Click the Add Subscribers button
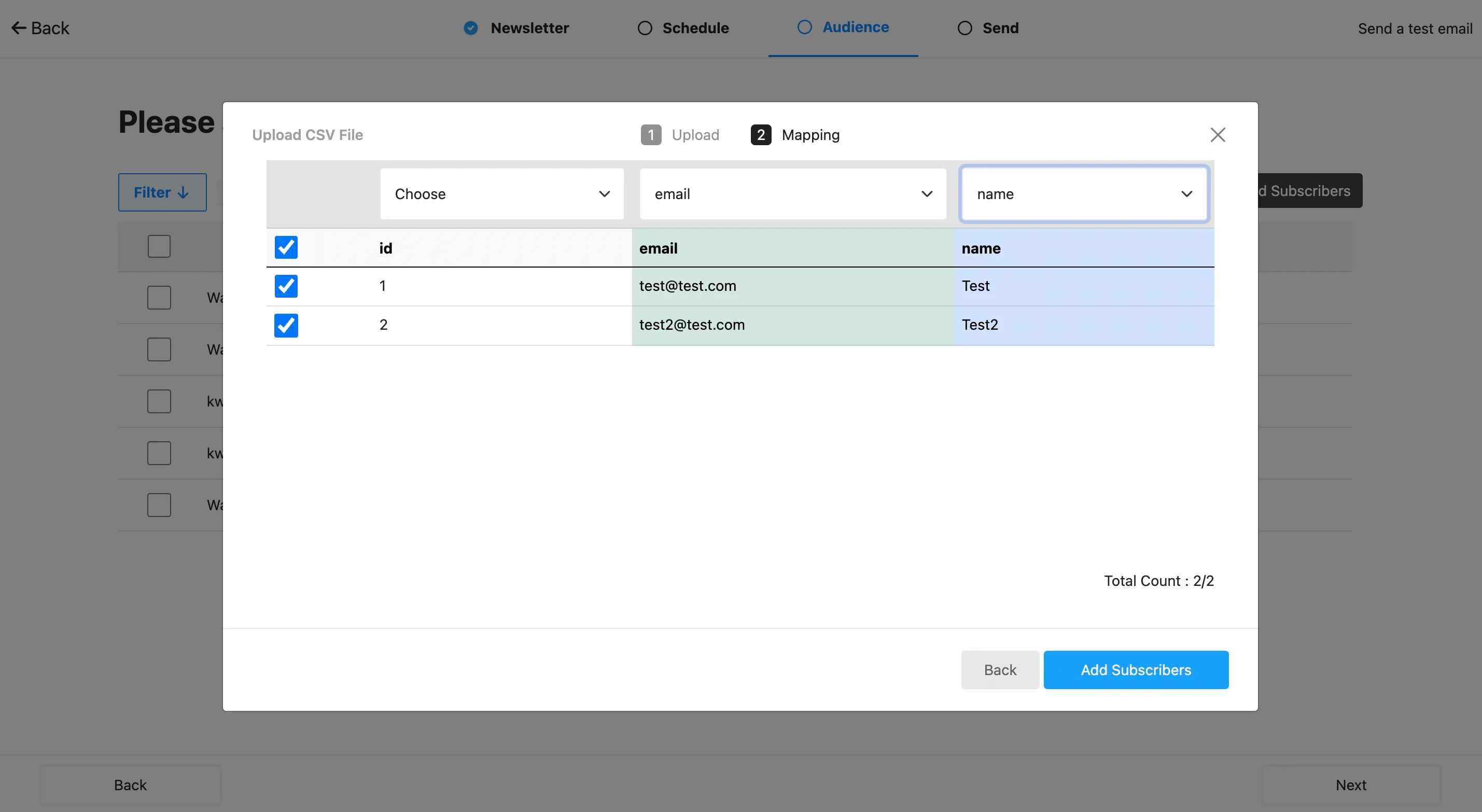The image size is (1482, 812). click(1136, 670)
